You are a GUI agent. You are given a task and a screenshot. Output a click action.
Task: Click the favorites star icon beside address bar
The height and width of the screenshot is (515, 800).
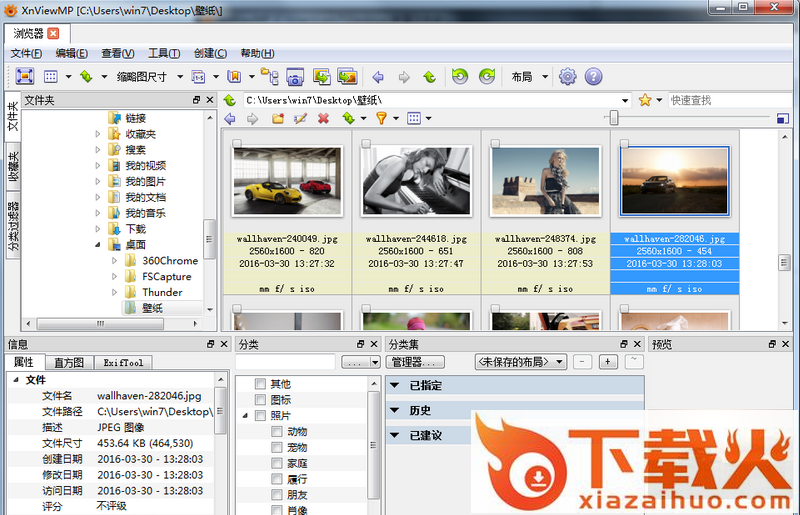pyautogui.click(x=646, y=100)
